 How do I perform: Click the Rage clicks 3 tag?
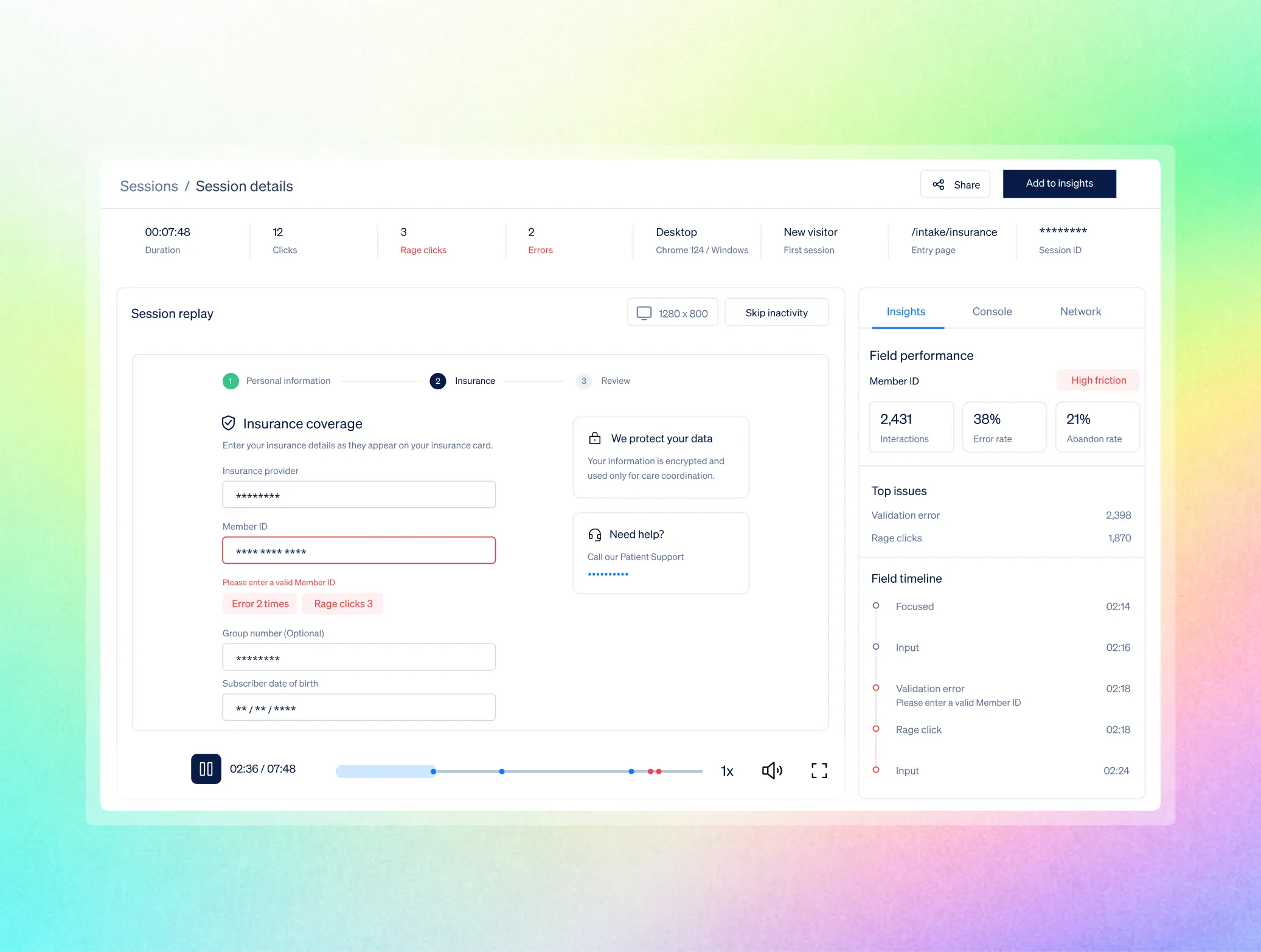pos(343,603)
